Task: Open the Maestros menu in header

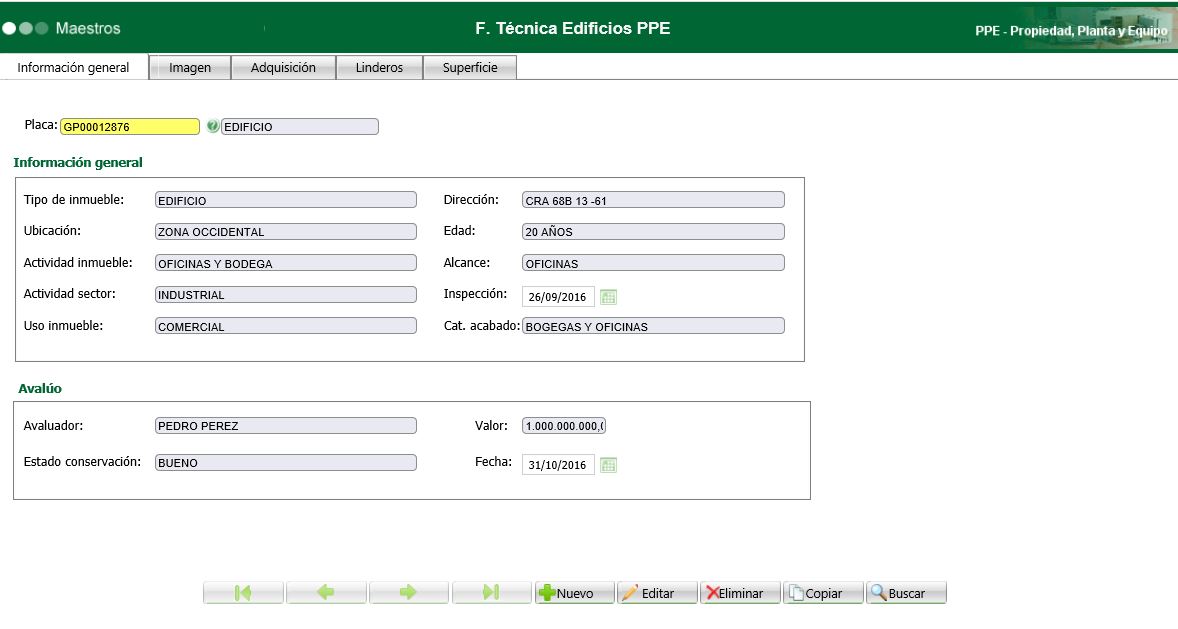Action: (88, 29)
